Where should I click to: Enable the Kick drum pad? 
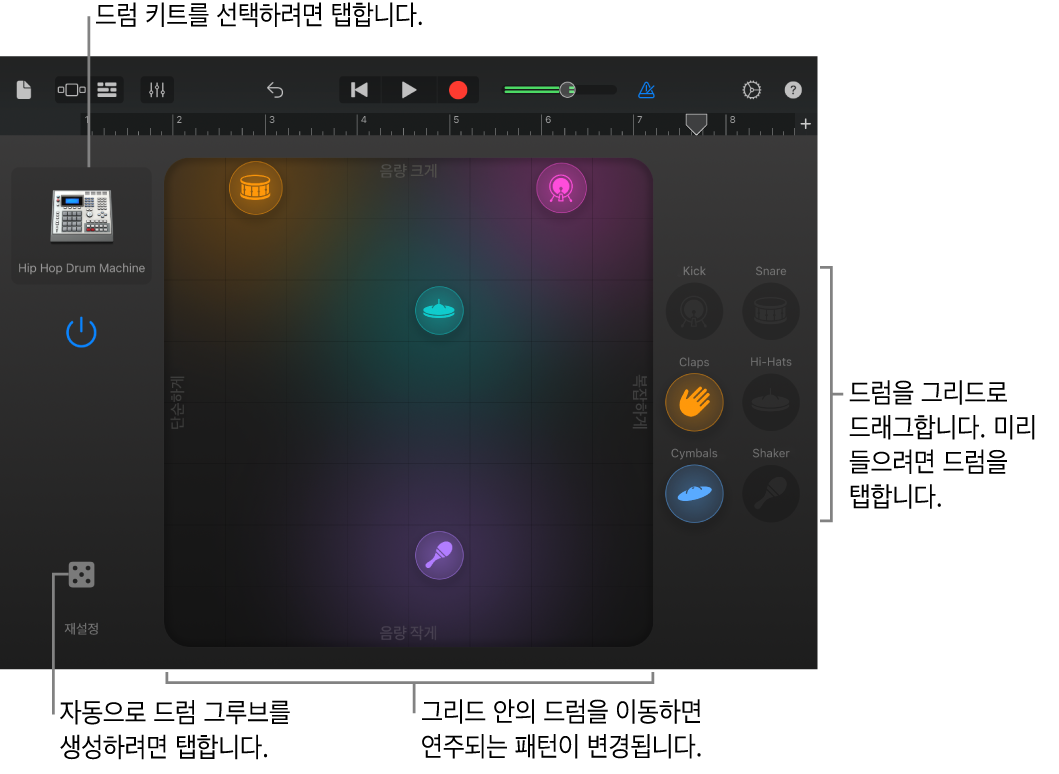pos(694,311)
